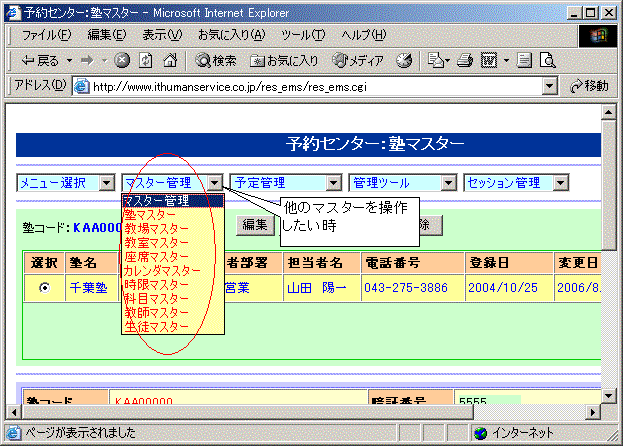Open the セッション管理 dropdown

[561, 183]
